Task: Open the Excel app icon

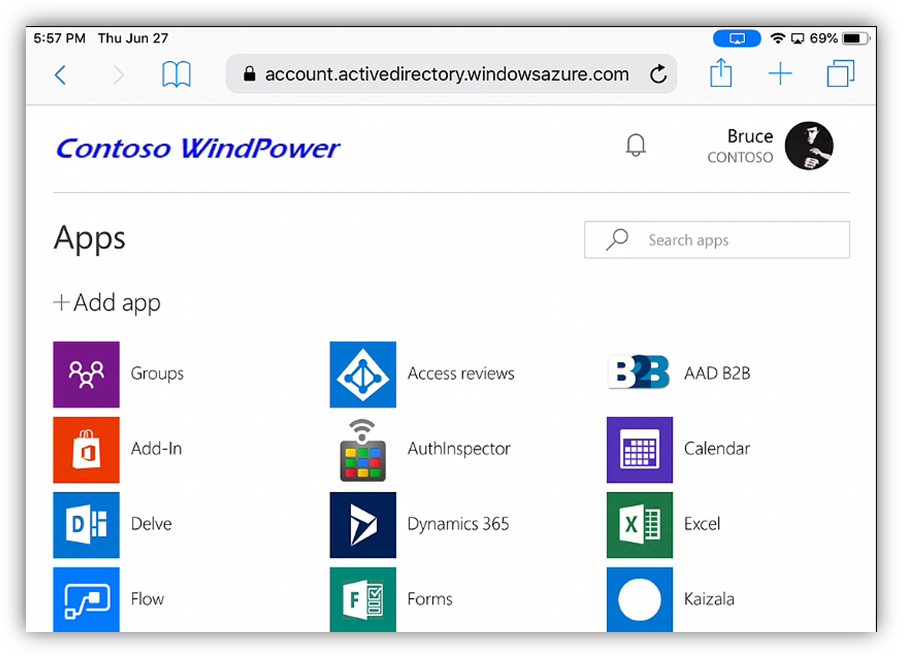Action: pyautogui.click(x=640, y=525)
